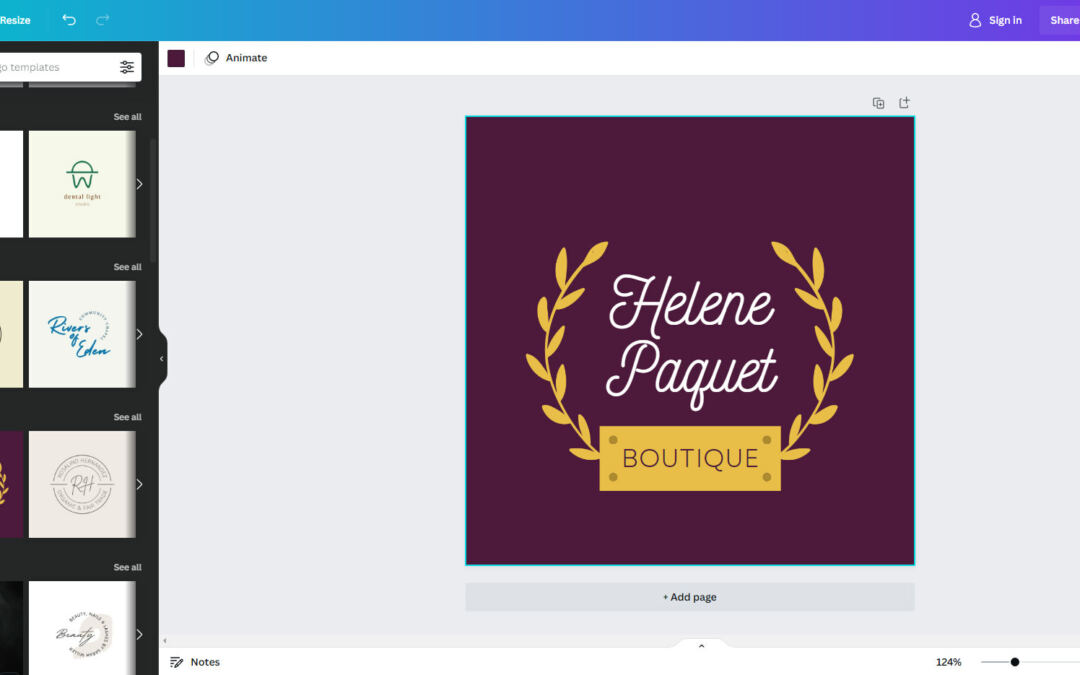The image size is (1080, 675).
Task: Click the Sign in person icon
Action: [x=975, y=20]
